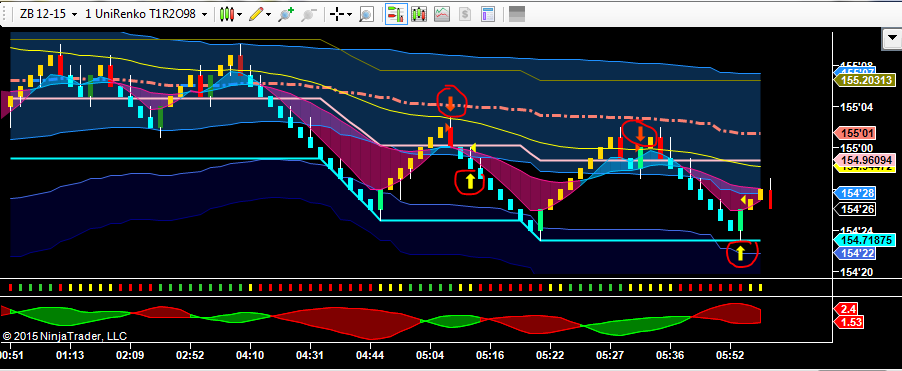
Task: Click the 154'26 current price marker
Action: 855,209
